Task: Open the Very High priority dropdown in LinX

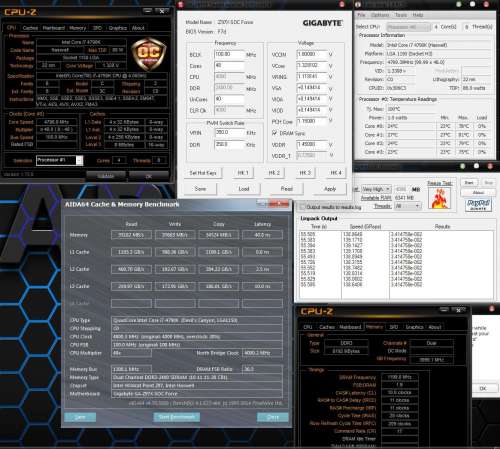Action: [x=376, y=189]
